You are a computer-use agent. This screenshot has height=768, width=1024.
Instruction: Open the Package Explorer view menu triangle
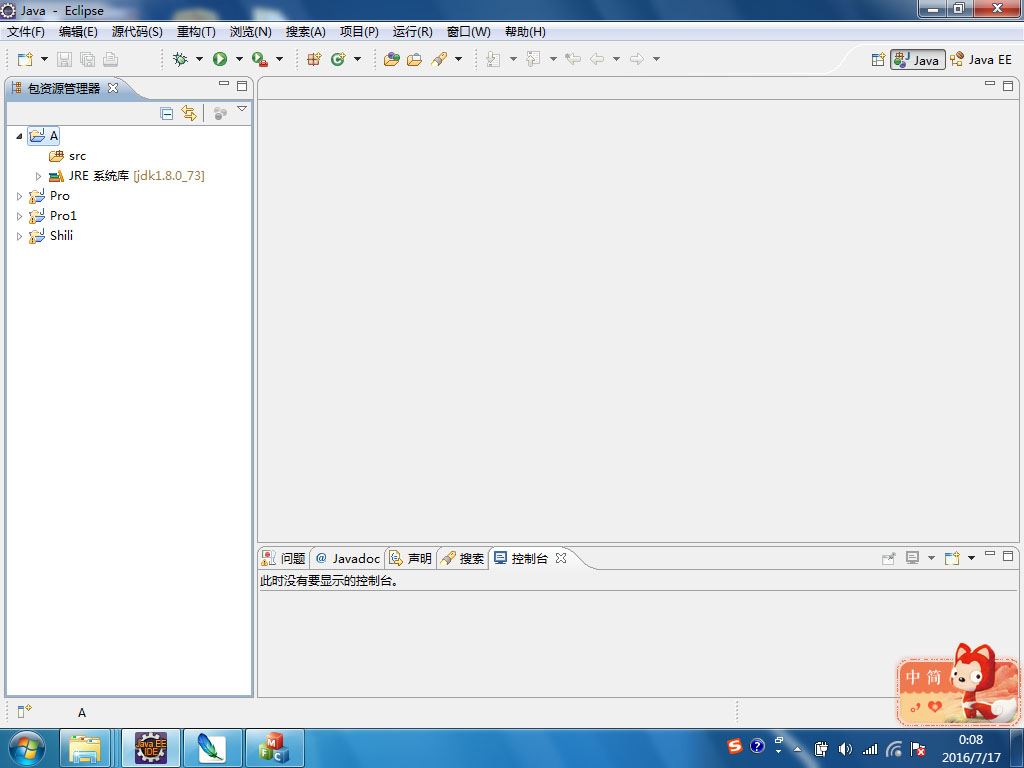[242, 109]
